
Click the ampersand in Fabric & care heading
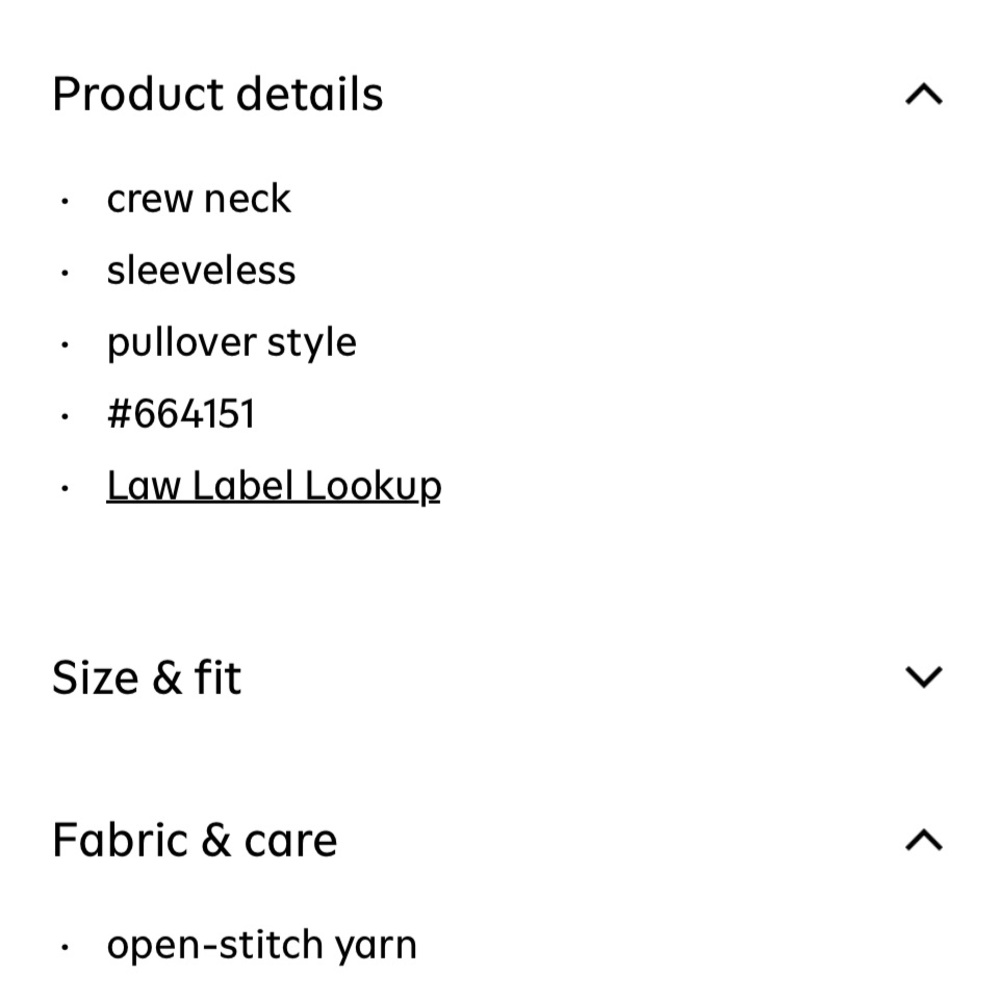pyautogui.click(x=216, y=840)
